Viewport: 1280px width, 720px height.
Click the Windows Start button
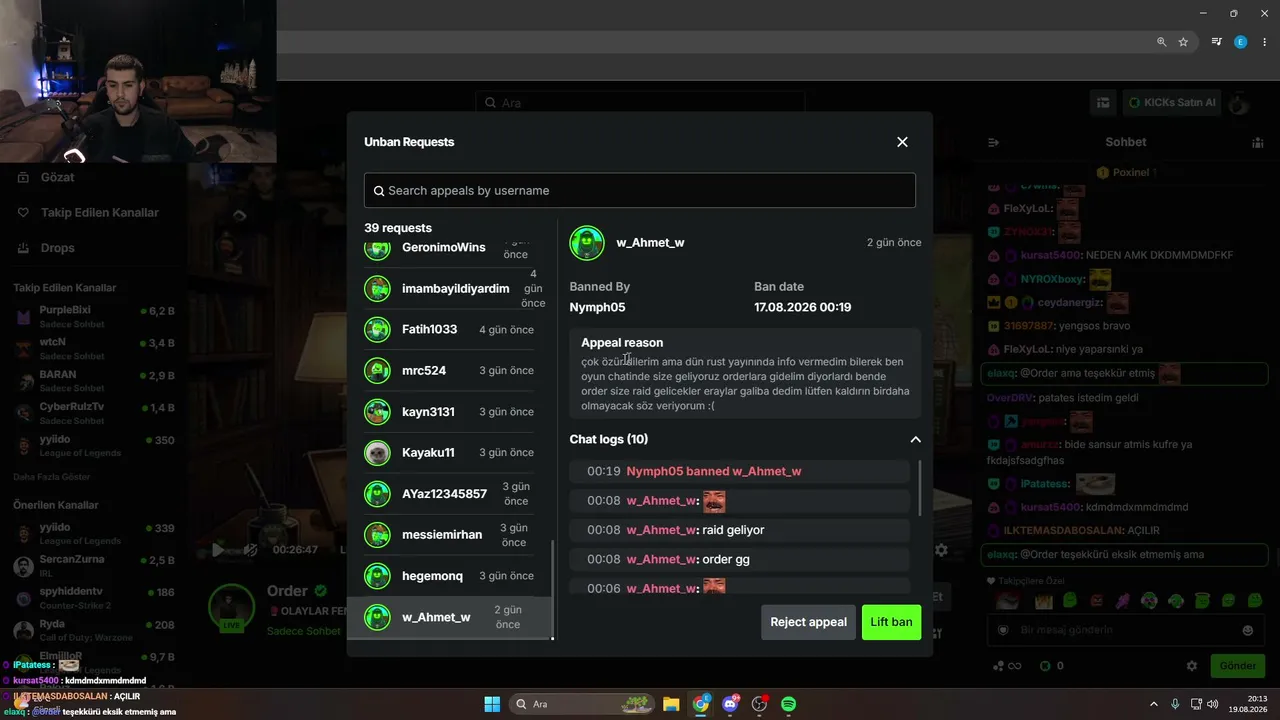492,704
